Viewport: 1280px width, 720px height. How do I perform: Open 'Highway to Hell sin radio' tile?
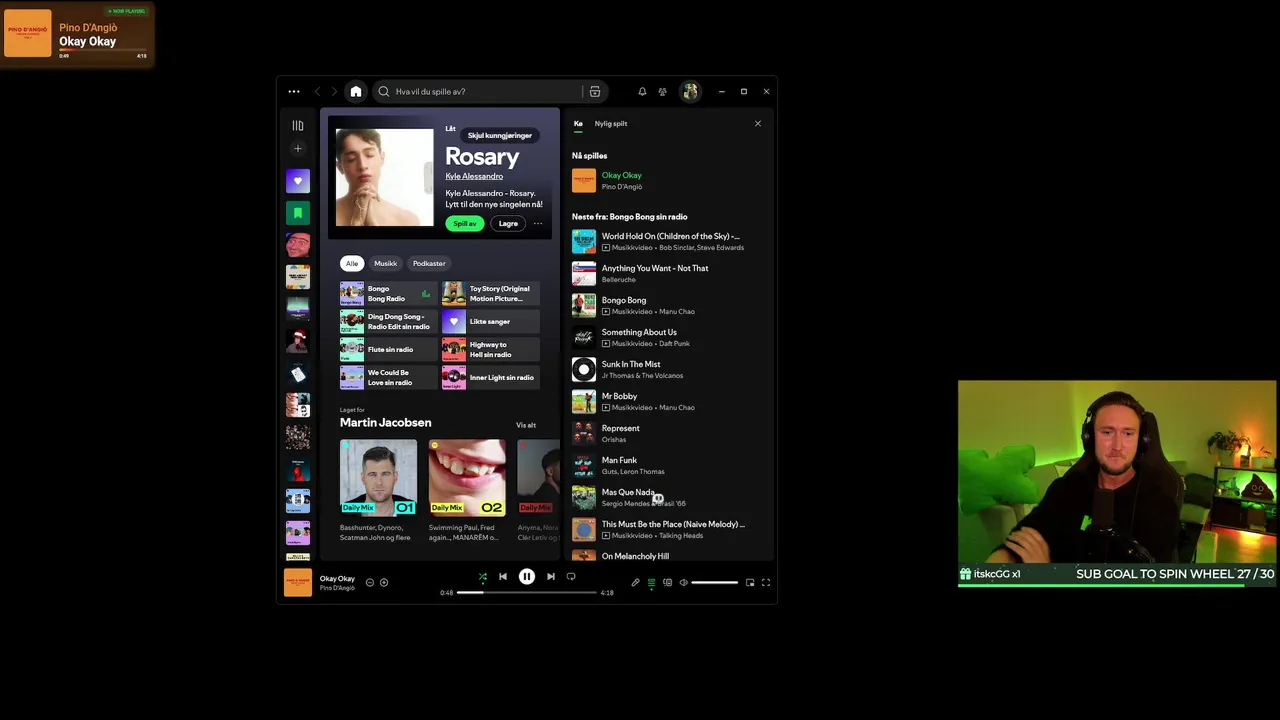point(491,350)
